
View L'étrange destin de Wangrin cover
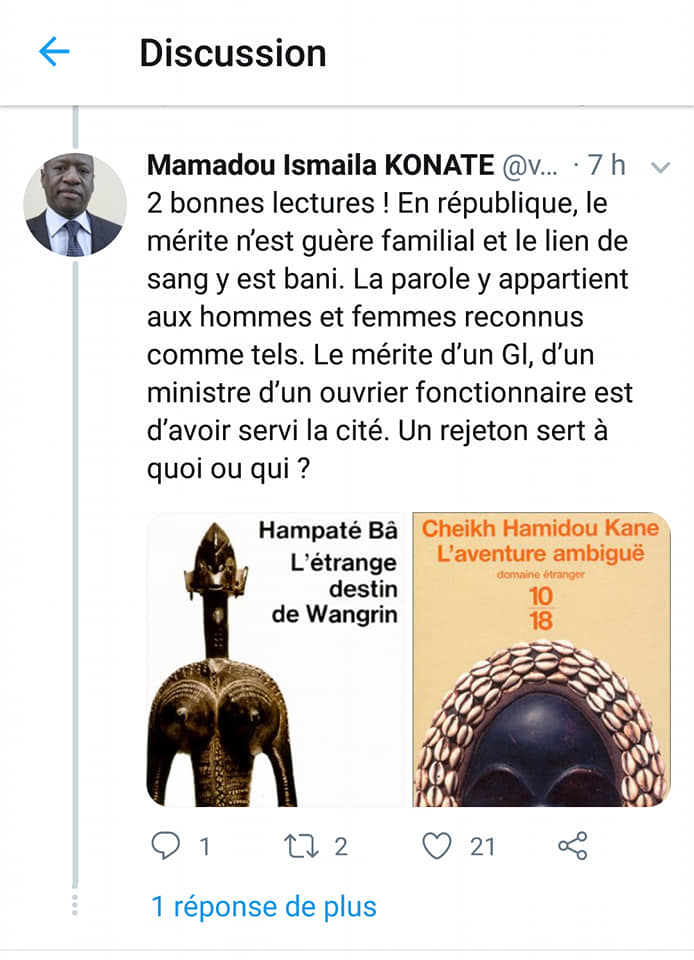pos(277,659)
